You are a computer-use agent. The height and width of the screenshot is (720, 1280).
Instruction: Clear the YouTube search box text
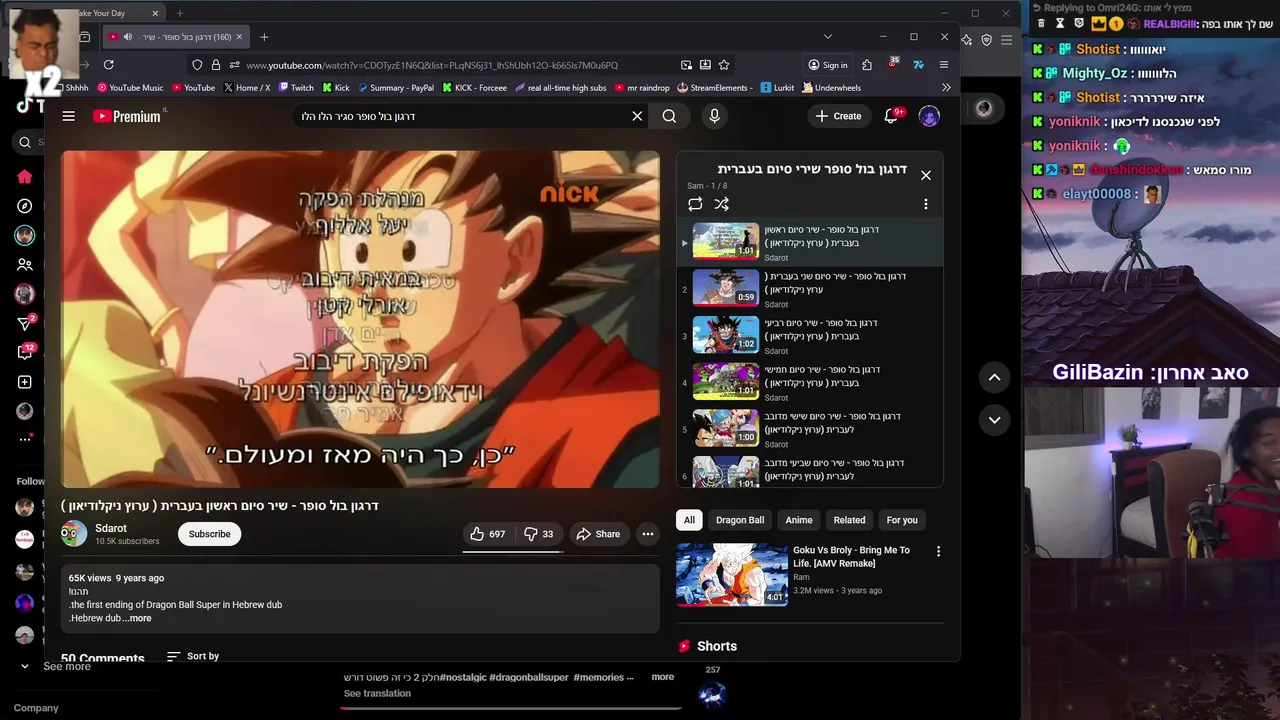[x=637, y=116]
